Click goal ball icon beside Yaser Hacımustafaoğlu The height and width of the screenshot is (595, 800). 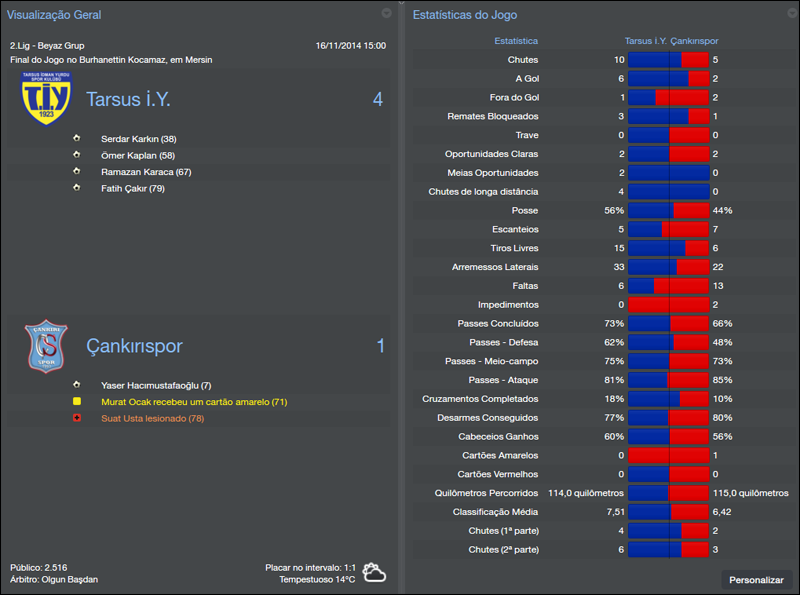[x=76, y=385]
